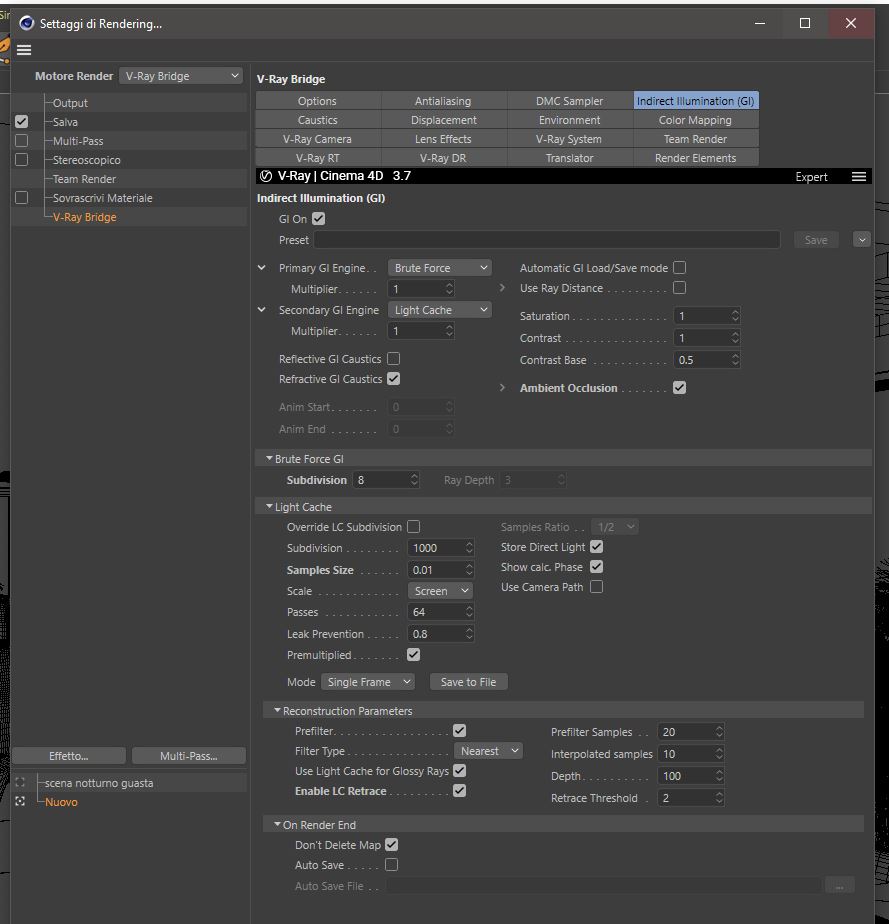Select Team Render in the left settings list
This screenshot has height=924, width=889.
point(84,179)
